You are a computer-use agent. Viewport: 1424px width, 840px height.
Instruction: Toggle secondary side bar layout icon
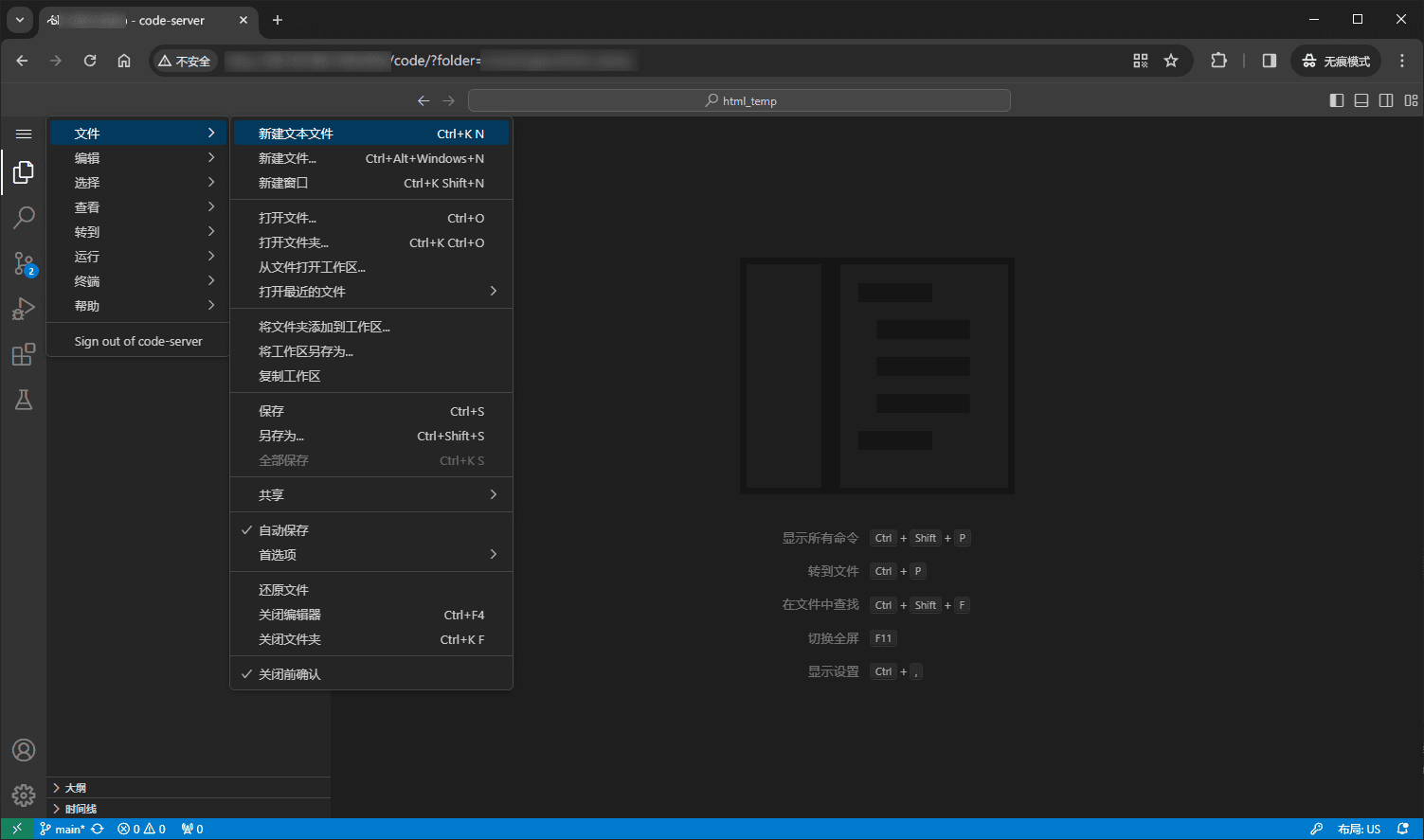1386,100
